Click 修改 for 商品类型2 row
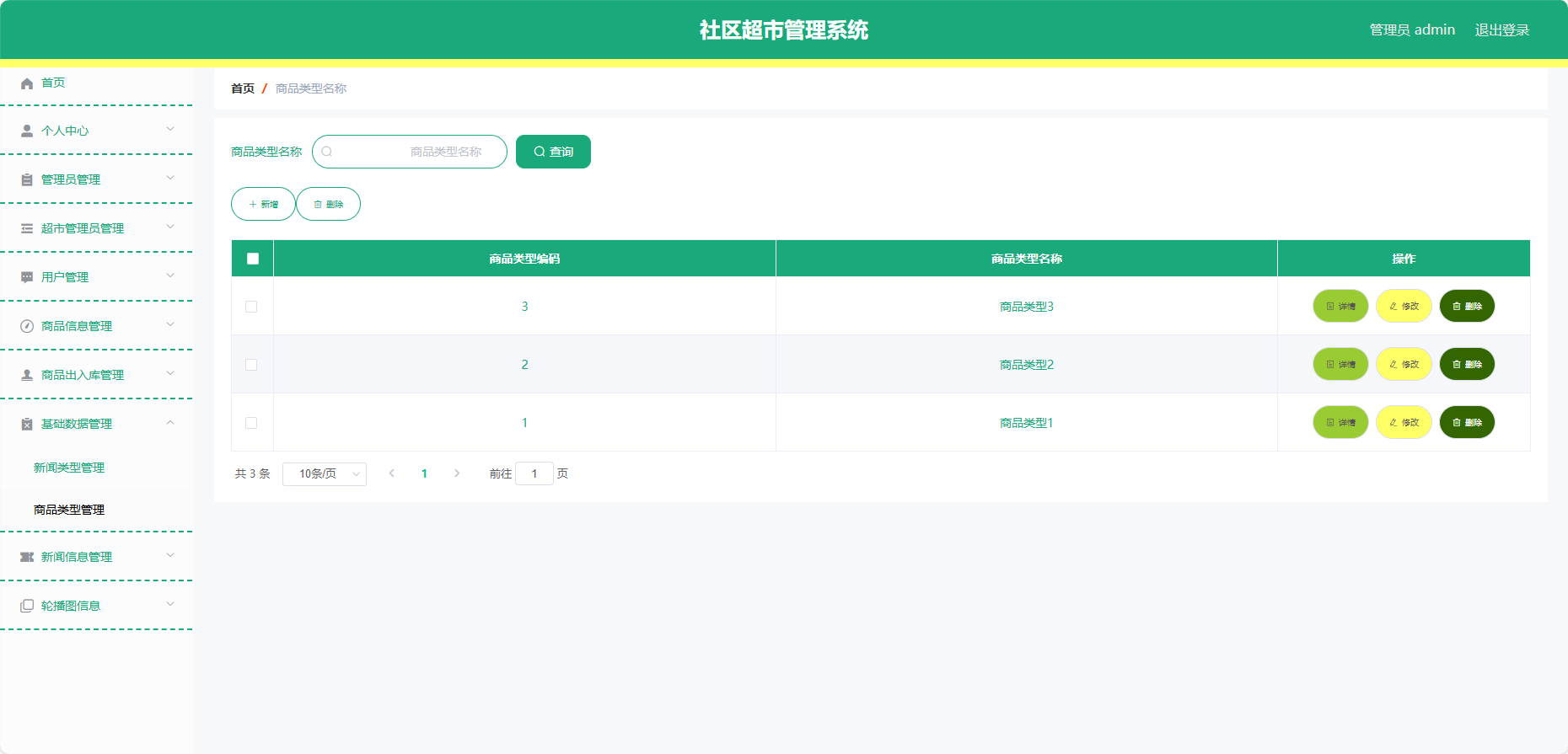 point(1404,365)
